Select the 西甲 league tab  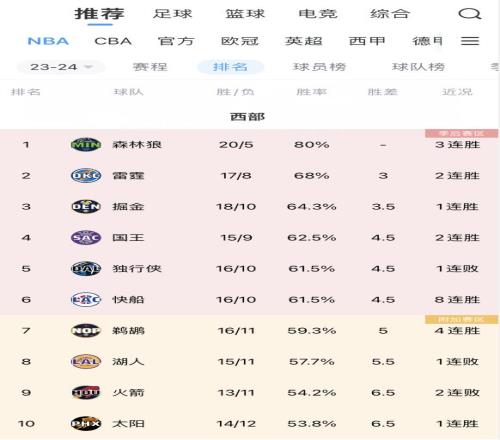(x=367, y=41)
